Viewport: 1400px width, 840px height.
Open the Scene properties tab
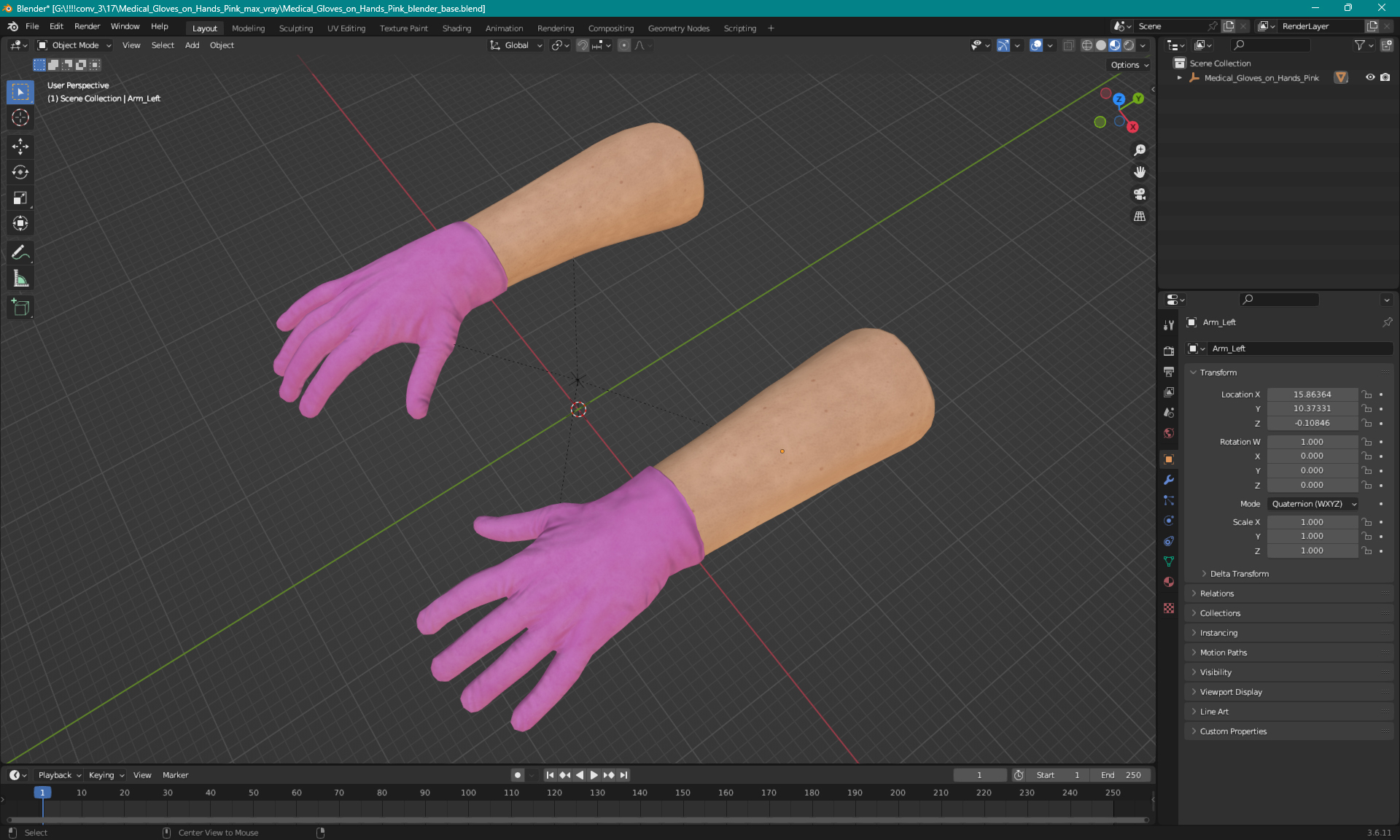(x=1169, y=413)
